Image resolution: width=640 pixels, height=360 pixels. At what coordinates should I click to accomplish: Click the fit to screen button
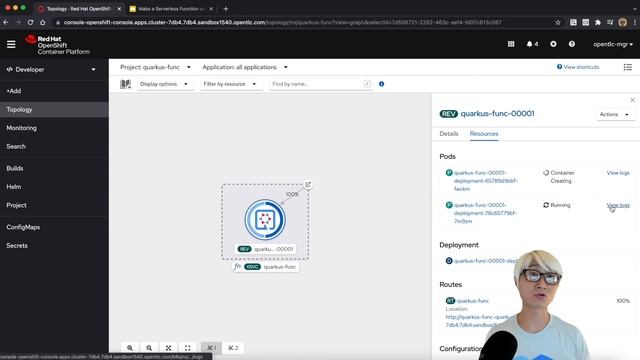168,348
